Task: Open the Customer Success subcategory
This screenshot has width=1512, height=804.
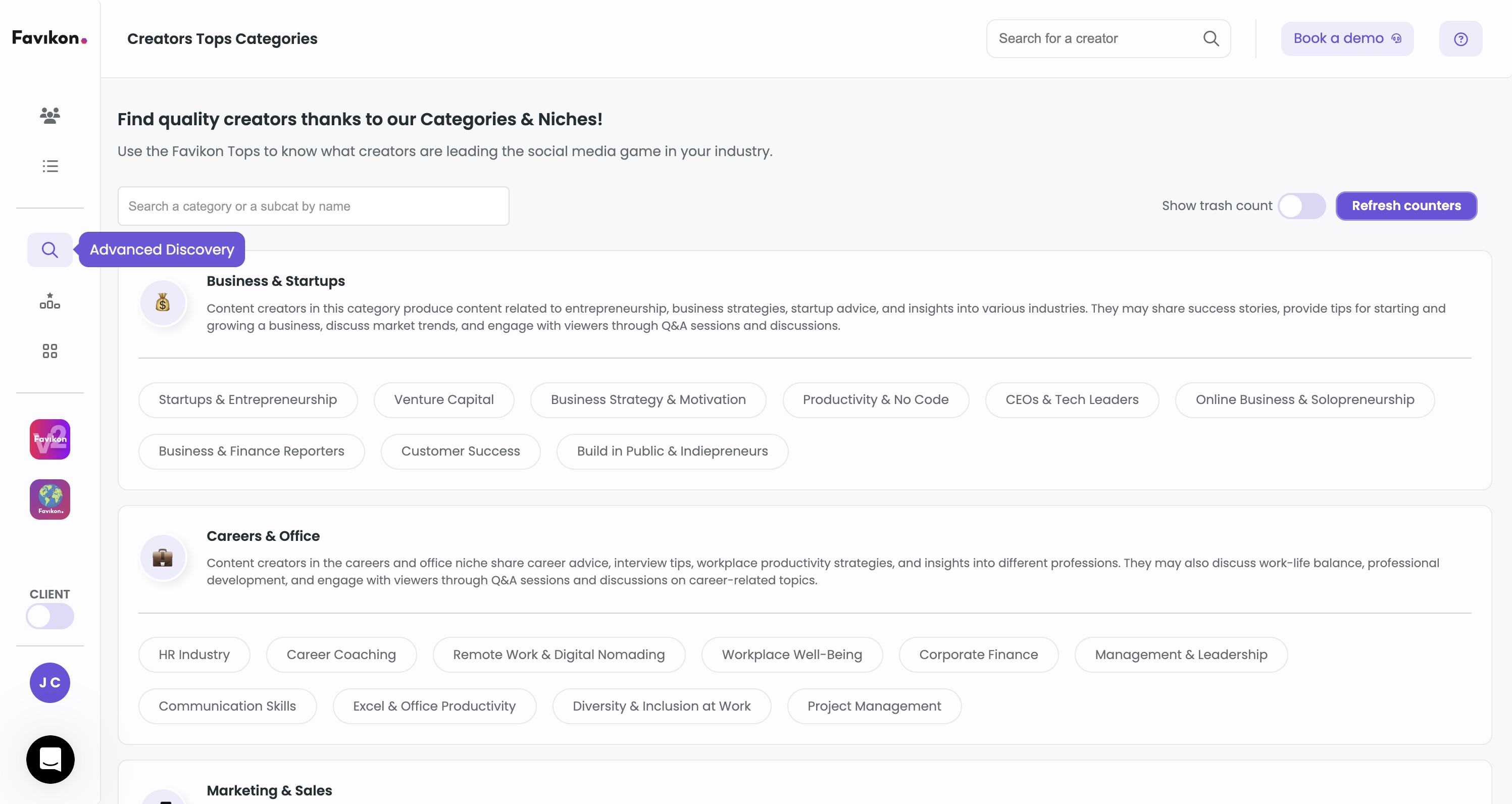Action: [460, 451]
